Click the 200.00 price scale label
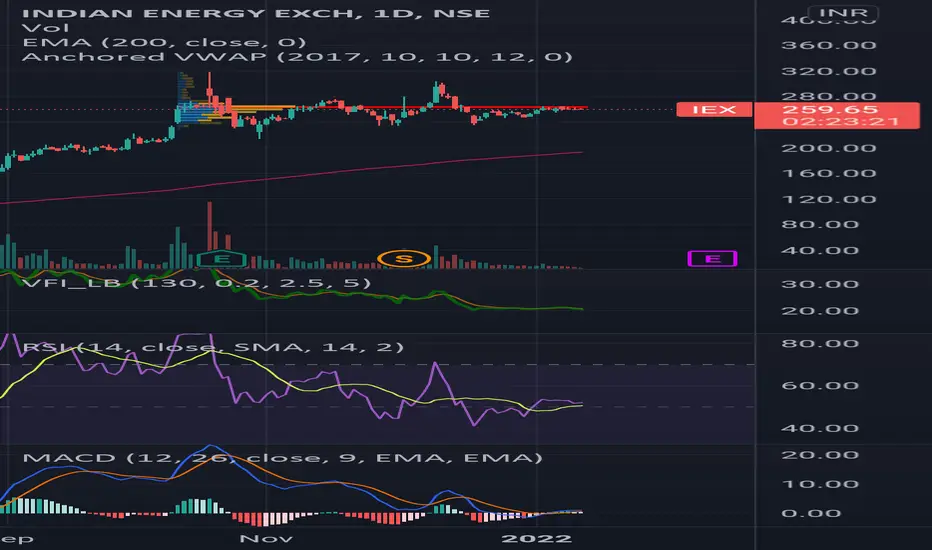This screenshot has width=932, height=550. [x=829, y=148]
